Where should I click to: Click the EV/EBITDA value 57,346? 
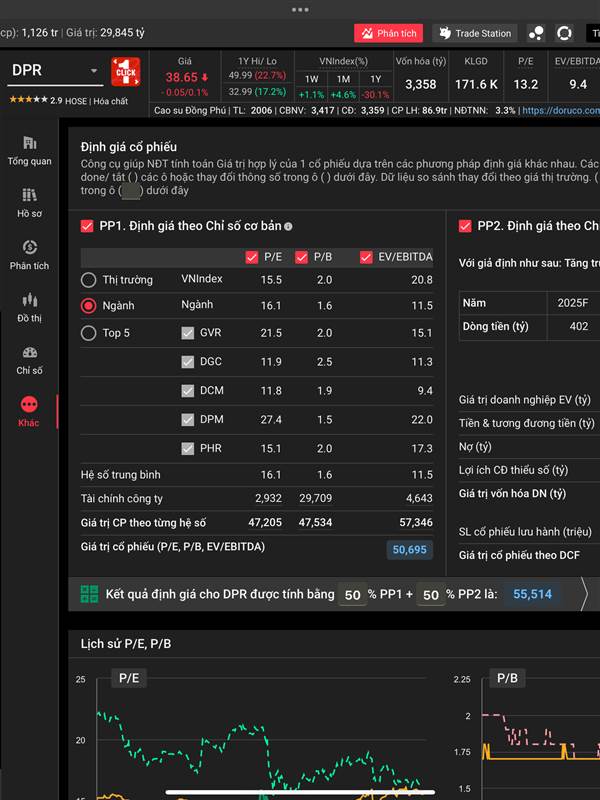(416, 522)
